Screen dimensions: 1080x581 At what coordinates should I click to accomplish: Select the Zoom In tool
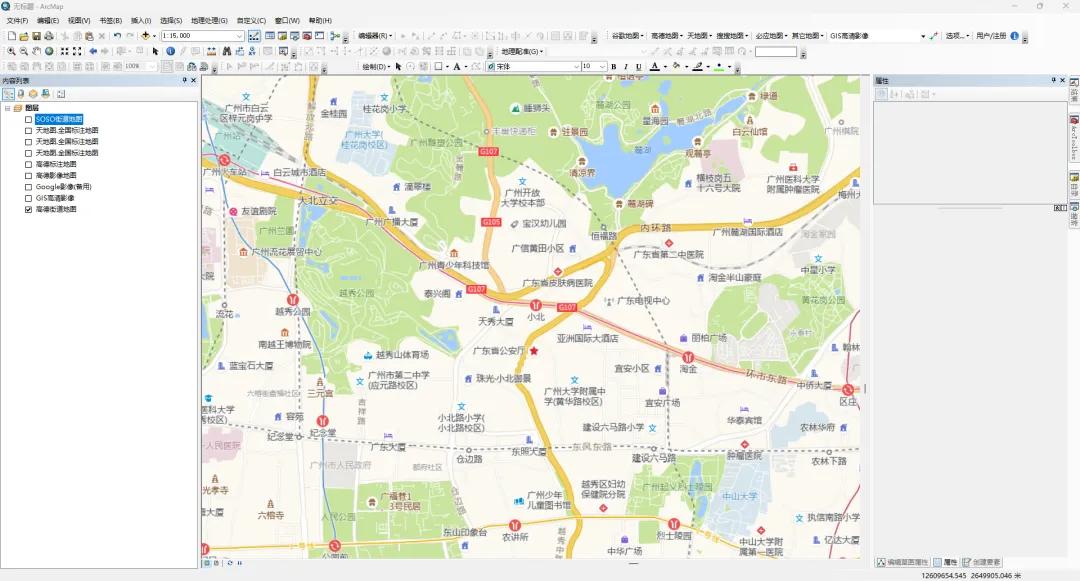tap(12, 51)
